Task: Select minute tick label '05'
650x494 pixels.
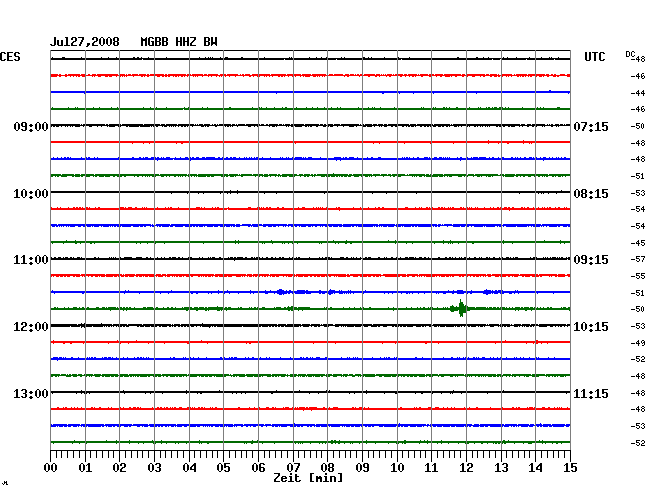Action: 223,468
